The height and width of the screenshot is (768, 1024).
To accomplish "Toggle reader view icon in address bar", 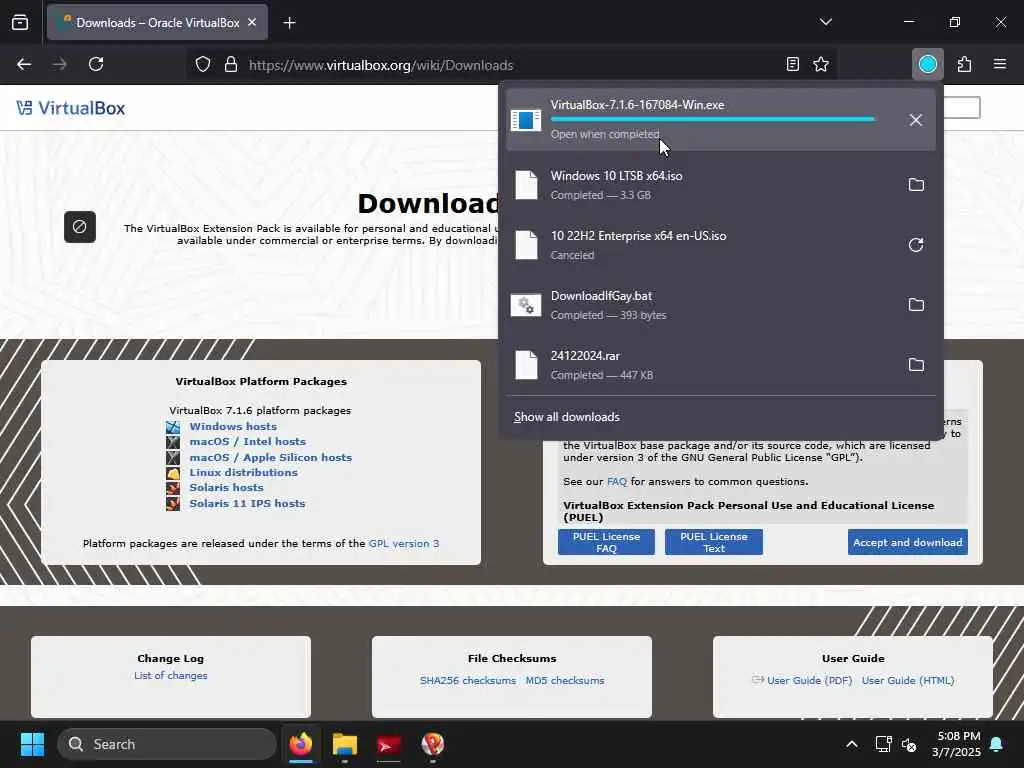I will click(x=792, y=64).
